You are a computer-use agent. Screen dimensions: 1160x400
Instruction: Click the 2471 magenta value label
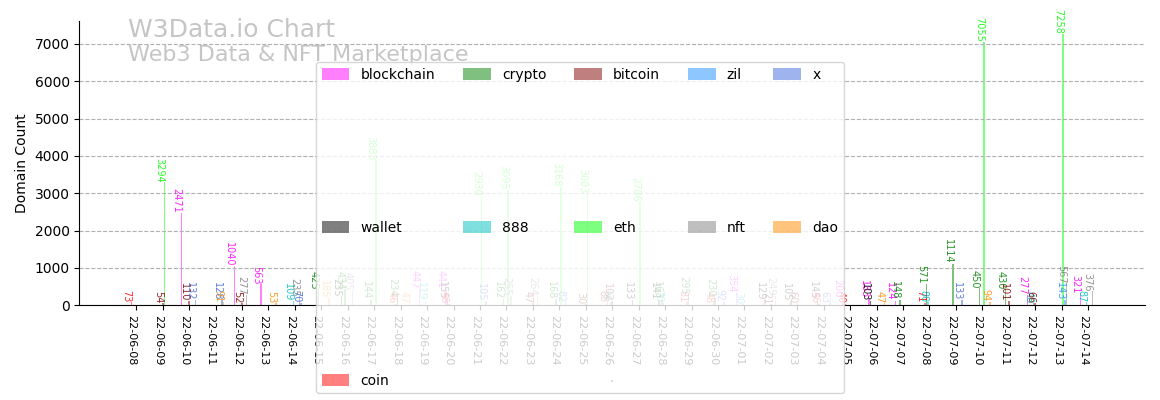point(177,200)
